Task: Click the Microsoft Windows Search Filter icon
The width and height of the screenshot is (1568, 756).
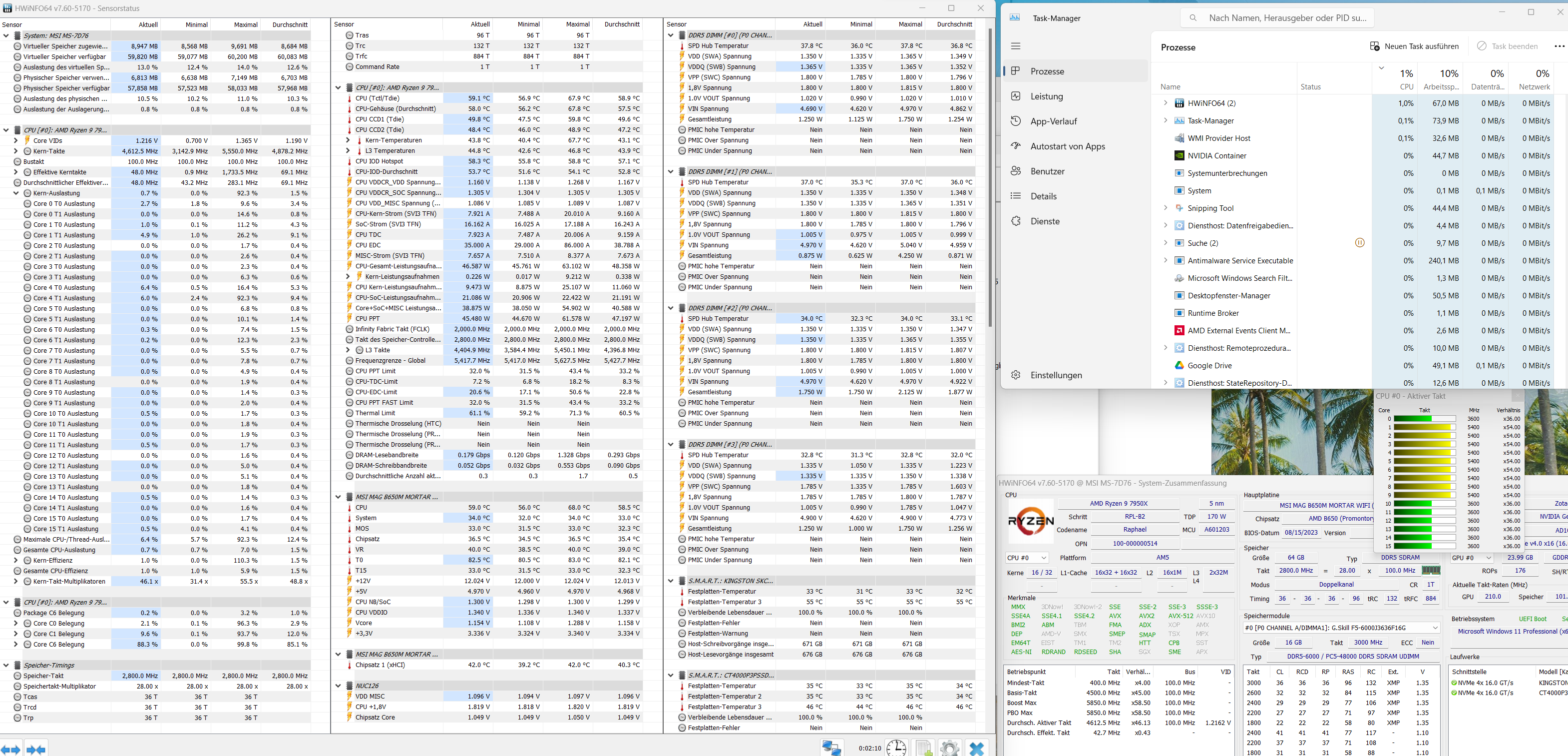Action: click(x=1179, y=278)
